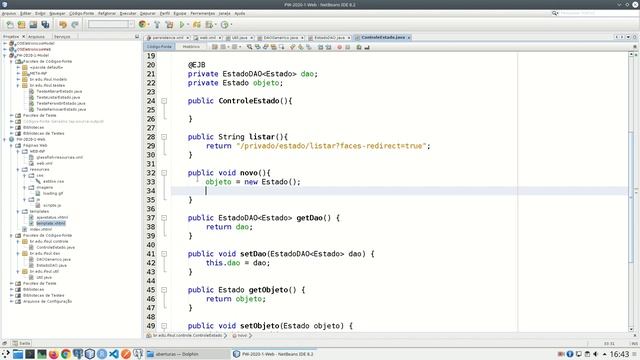Open the Saída output panel button
Viewport: 640px width, 360px height.
pos(21,343)
